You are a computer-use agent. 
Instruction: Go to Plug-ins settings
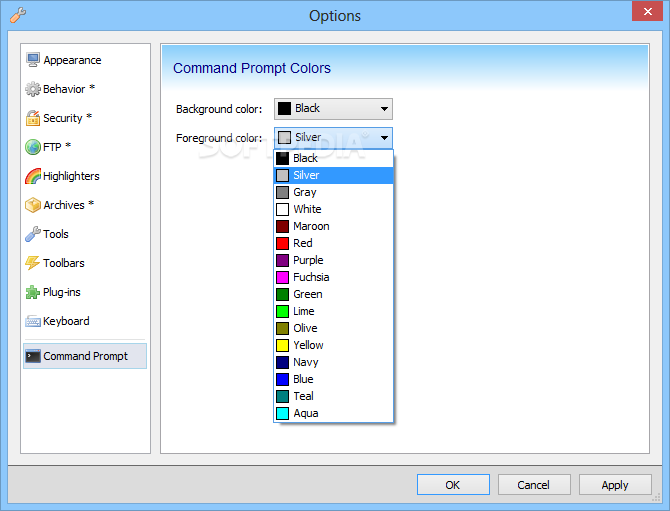coord(62,292)
